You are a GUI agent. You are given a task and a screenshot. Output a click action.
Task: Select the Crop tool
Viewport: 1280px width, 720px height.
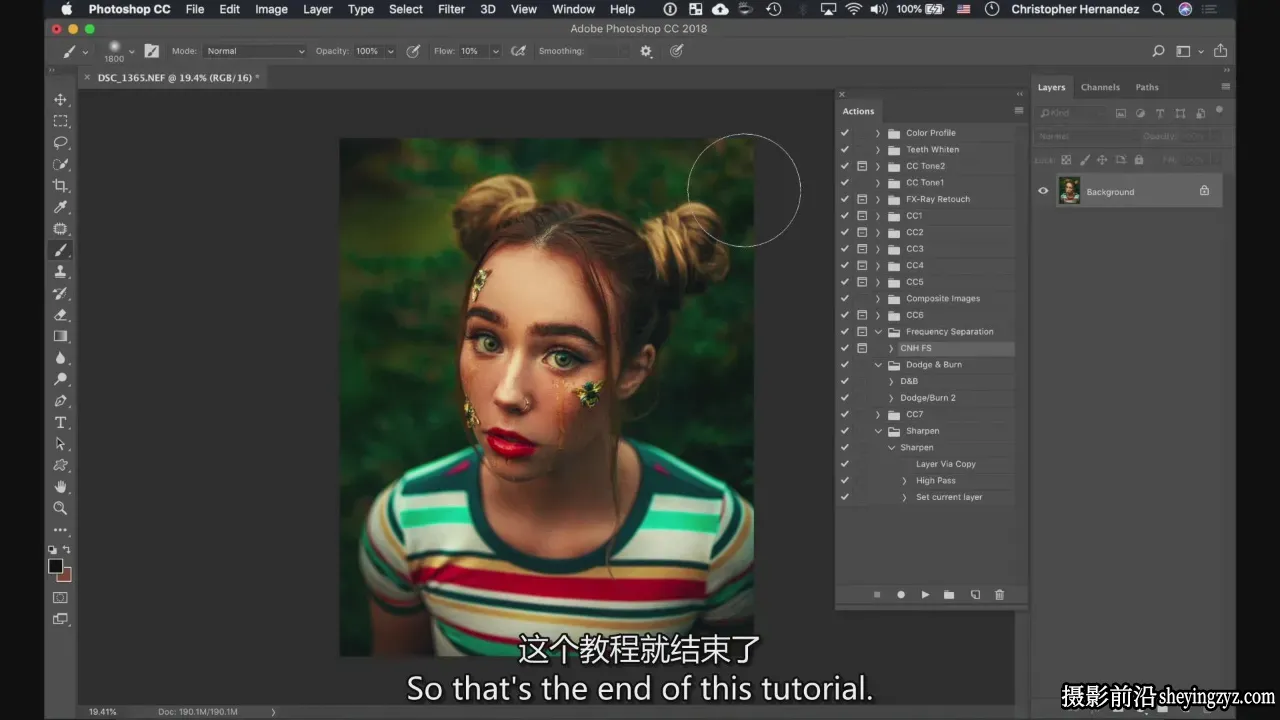(61, 186)
